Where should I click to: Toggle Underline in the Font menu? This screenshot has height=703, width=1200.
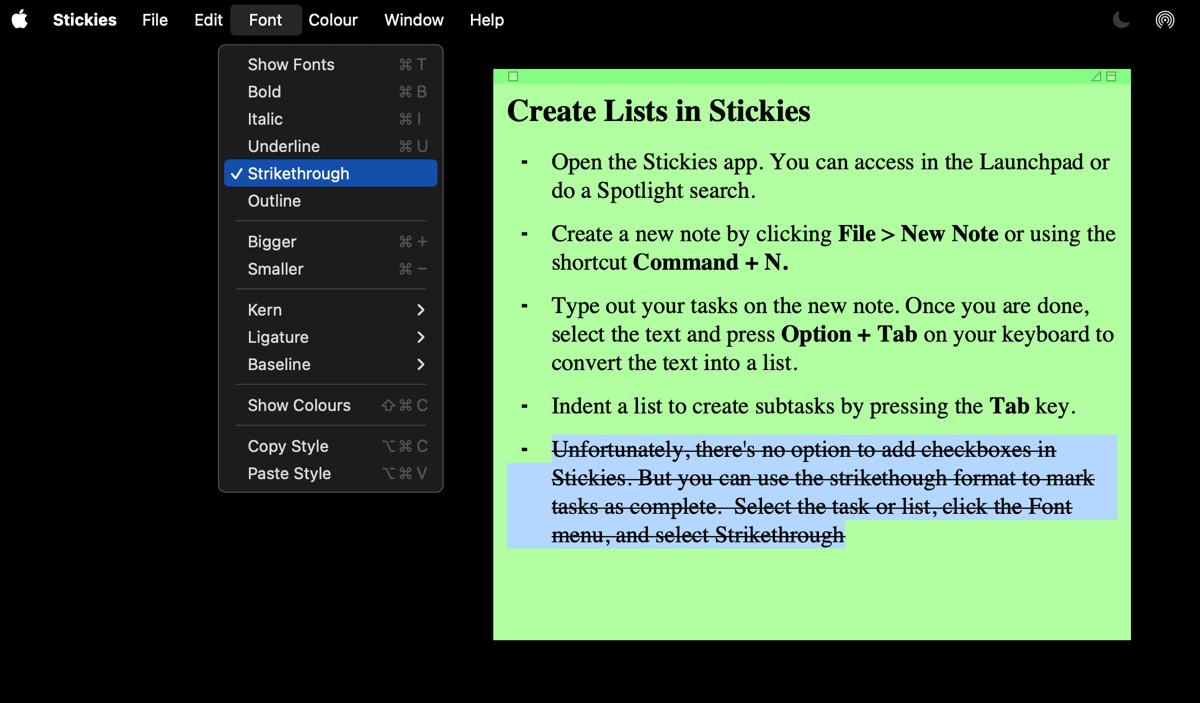pyautogui.click(x=331, y=146)
